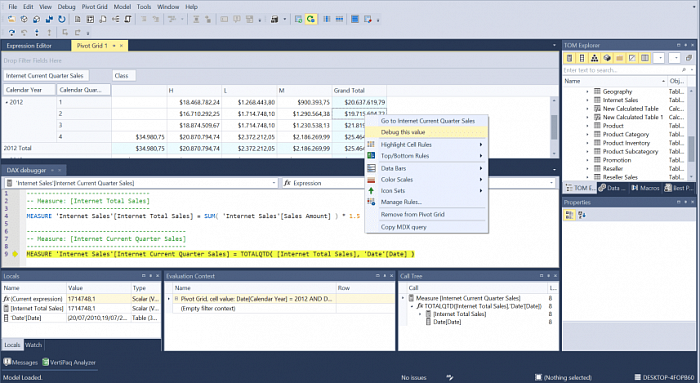Click the Manage Rules icon in context menu
The image size is (700, 383).
tap(371, 202)
